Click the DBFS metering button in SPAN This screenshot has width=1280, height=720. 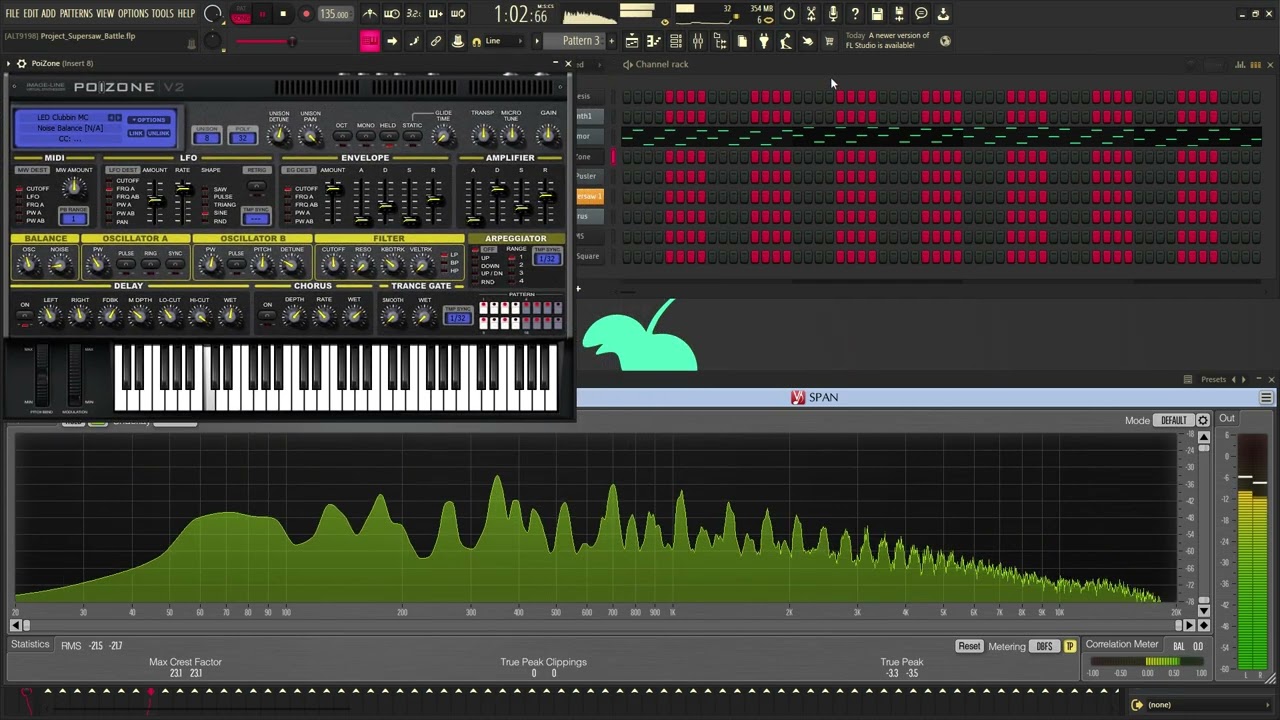(x=1045, y=646)
